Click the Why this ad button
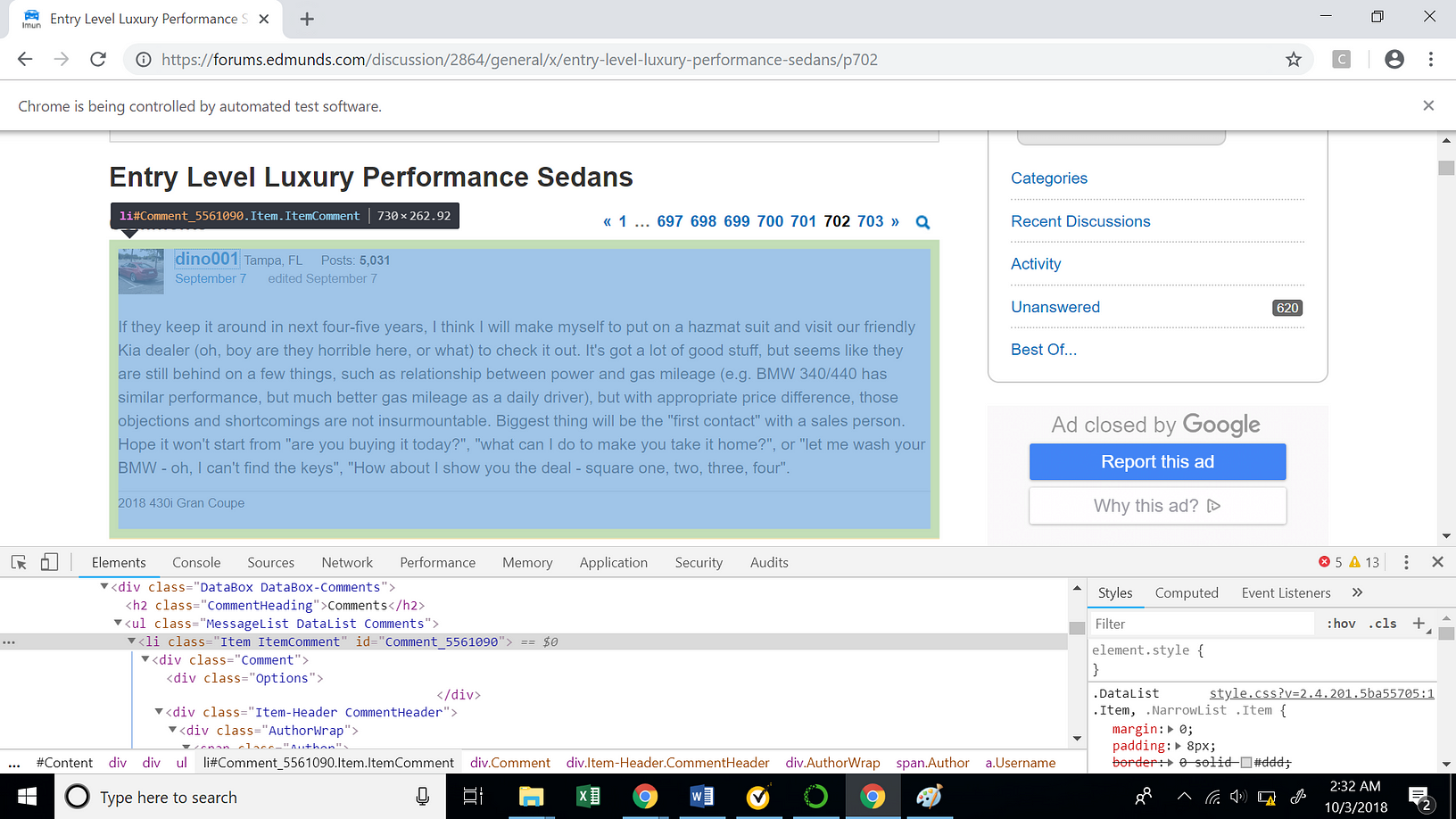Viewport: 1456px width, 819px height. pos(1157,506)
